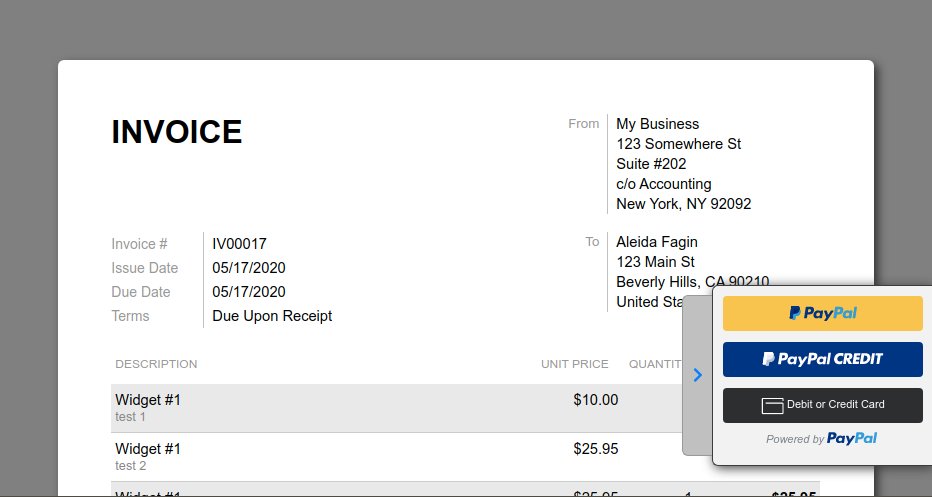Click the Due Date value 05/17/2020

tap(248, 292)
